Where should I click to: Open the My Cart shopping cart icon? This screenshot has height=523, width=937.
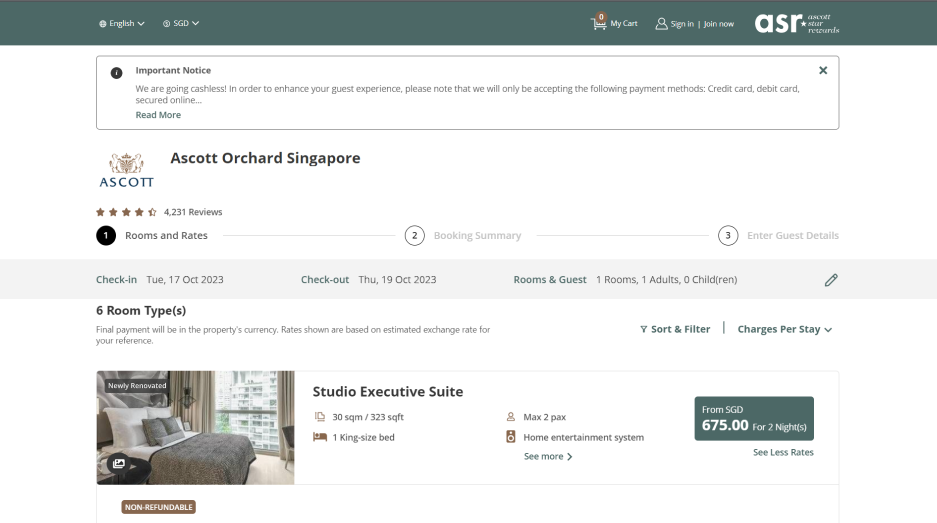pyautogui.click(x=600, y=22)
